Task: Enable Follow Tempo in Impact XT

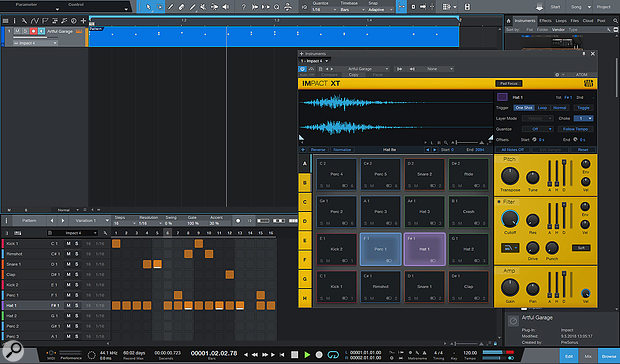Action: click(575, 129)
